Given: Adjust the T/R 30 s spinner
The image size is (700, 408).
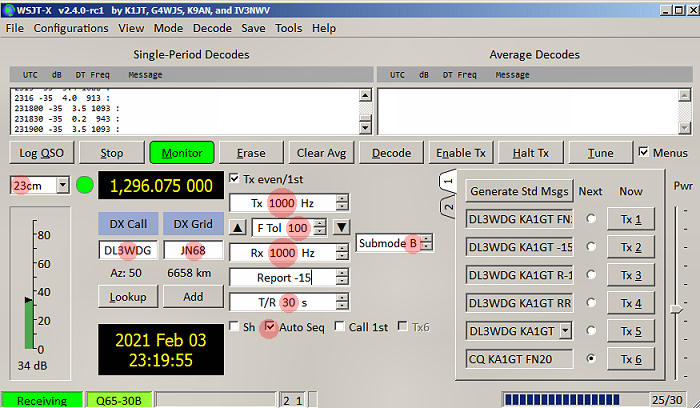Looking at the screenshot, I should pos(342,302).
